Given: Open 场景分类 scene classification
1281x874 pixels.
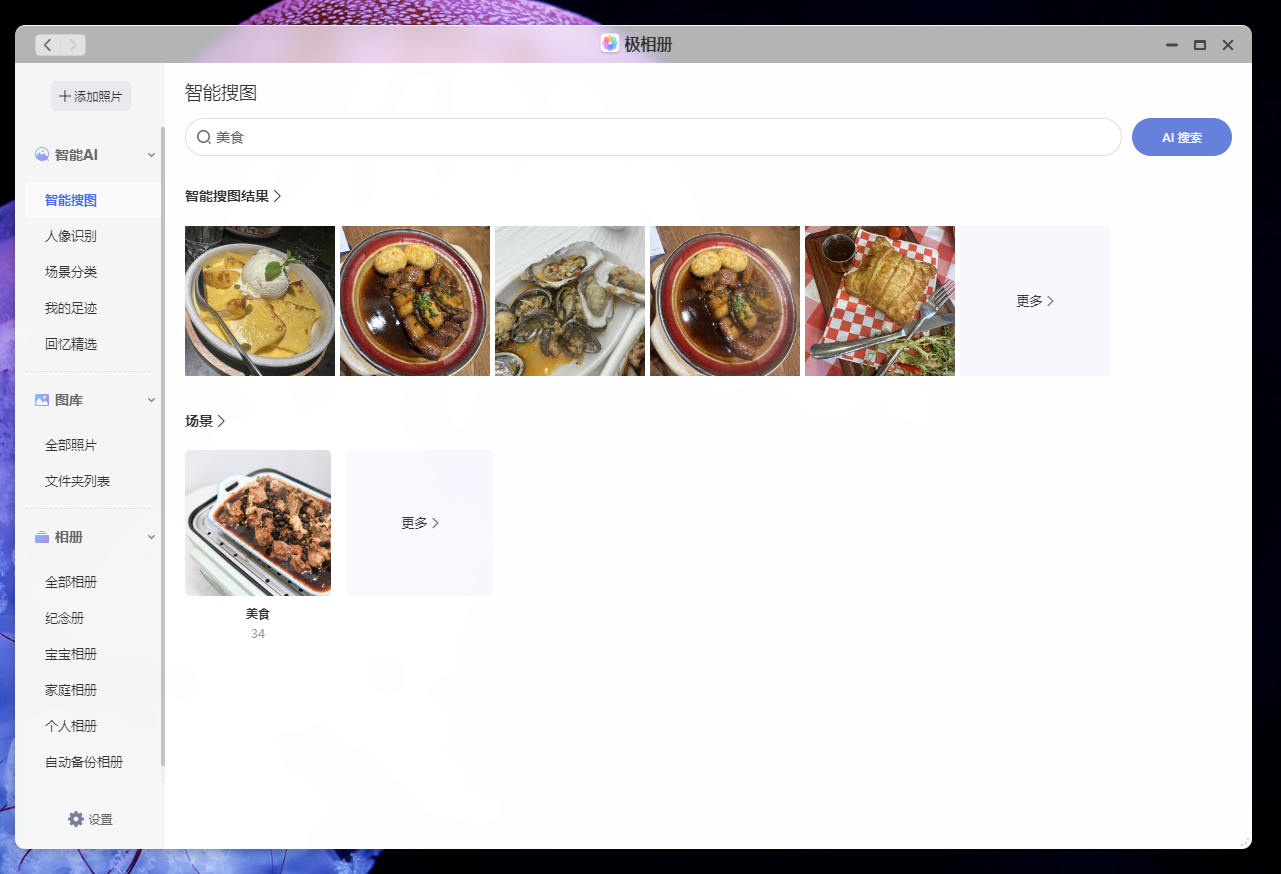Looking at the screenshot, I should click(x=70, y=271).
